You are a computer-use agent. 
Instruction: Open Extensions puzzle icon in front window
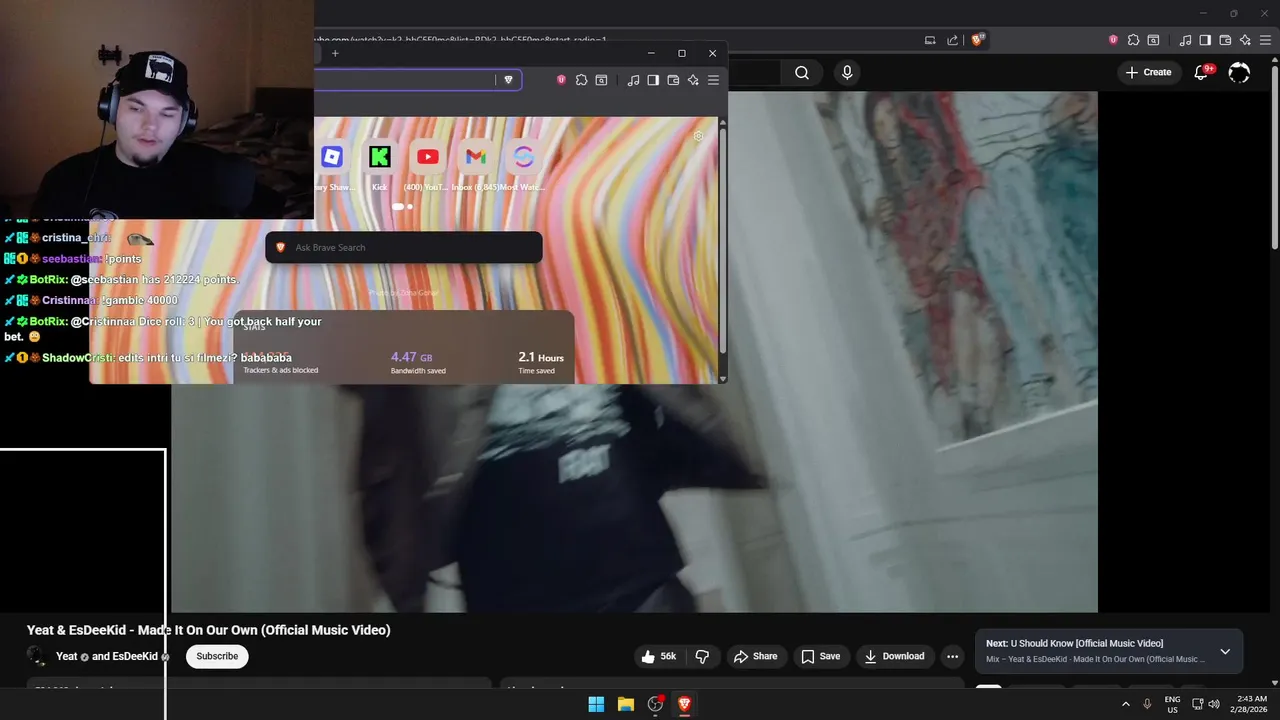[x=581, y=80]
